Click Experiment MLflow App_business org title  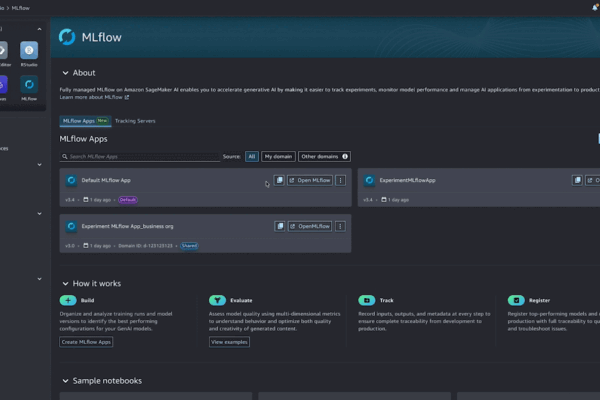[127, 226]
